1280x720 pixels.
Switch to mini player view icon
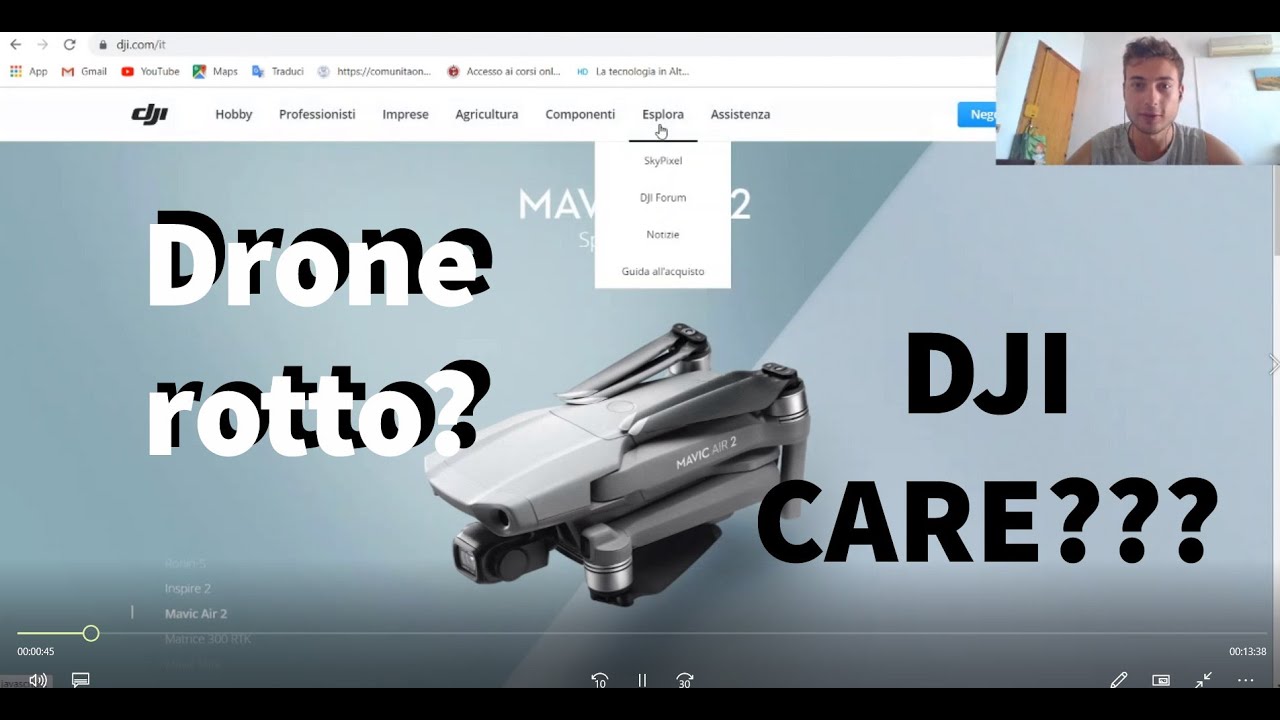pyautogui.click(x=1161, y=680)
